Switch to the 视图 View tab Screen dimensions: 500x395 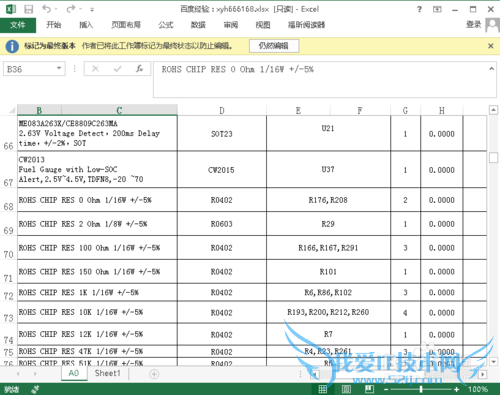pyautogui.click(x=263, y=25)
